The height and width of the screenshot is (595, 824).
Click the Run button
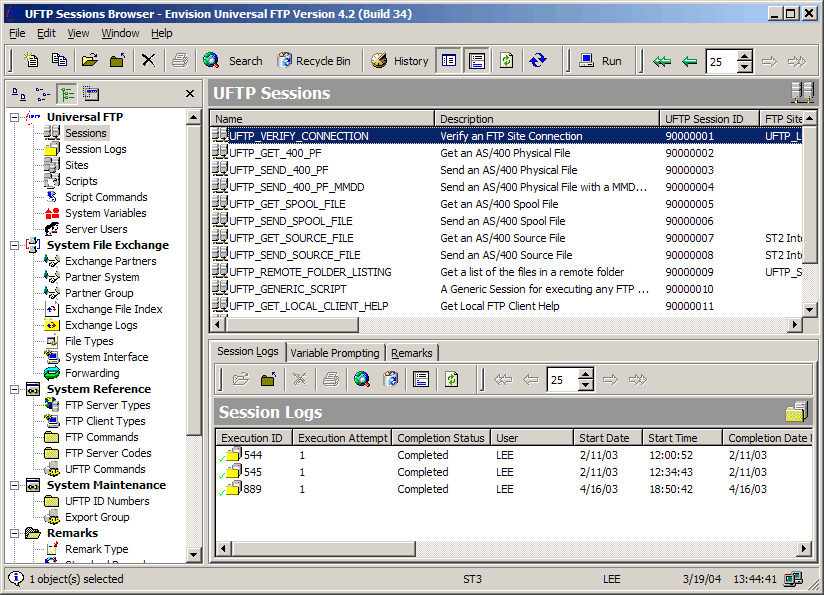coord(600,61)
